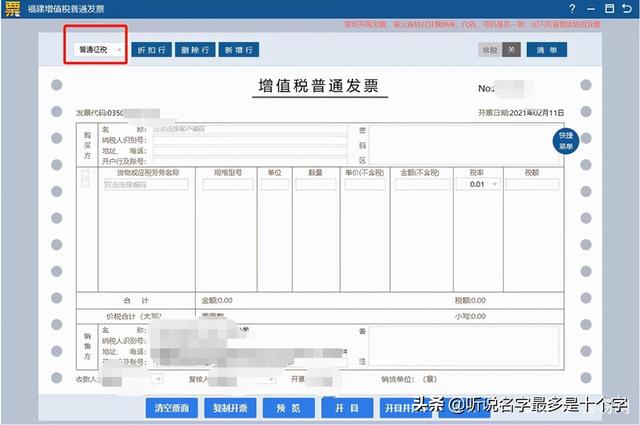The height and width of the screenshot is (425, 640).
Task: Click the restore window icon in title bar
Action: pyautogui.click(x=609, y=9)
